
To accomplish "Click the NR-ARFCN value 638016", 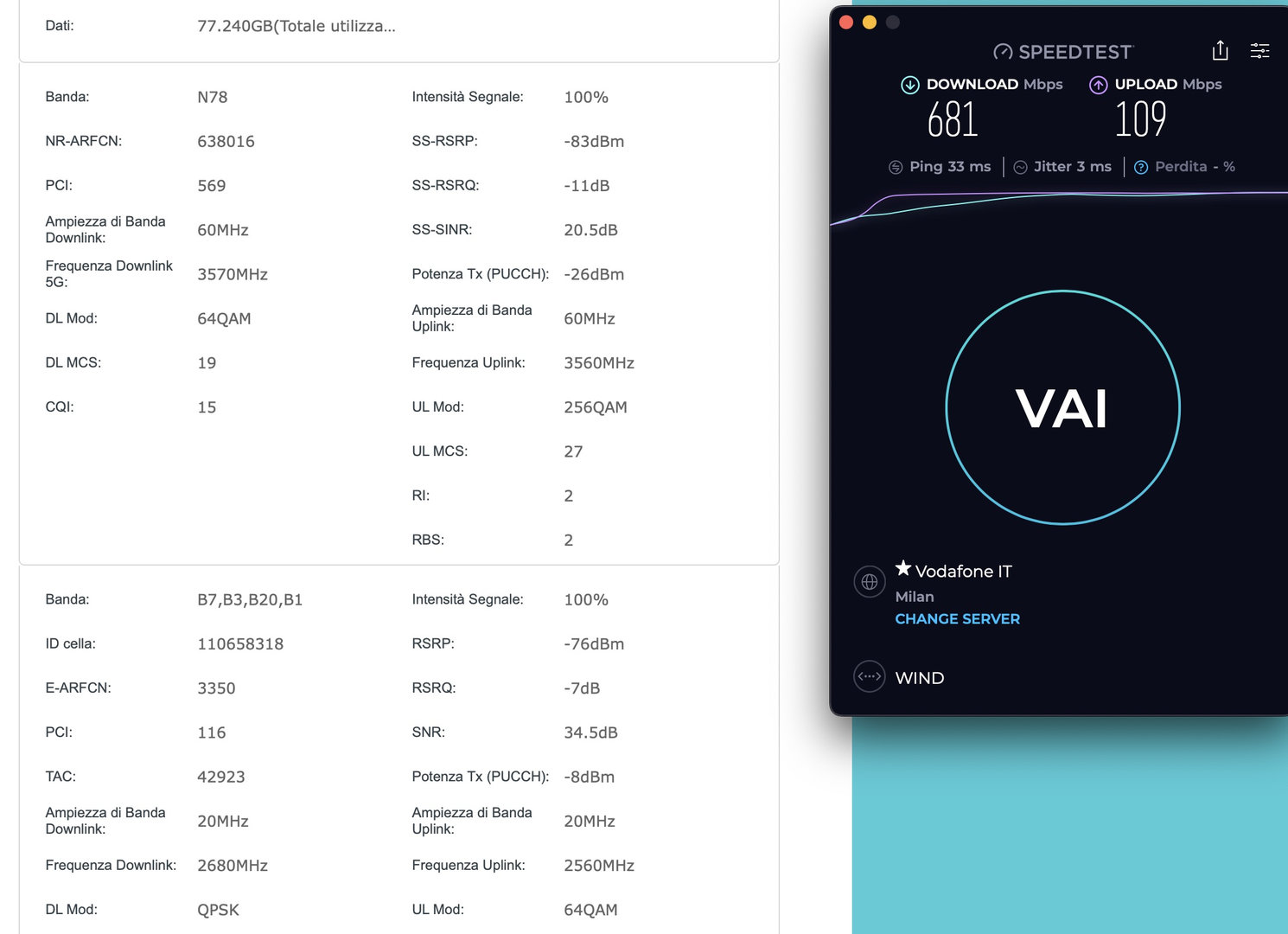I will [x=226, y=141].
